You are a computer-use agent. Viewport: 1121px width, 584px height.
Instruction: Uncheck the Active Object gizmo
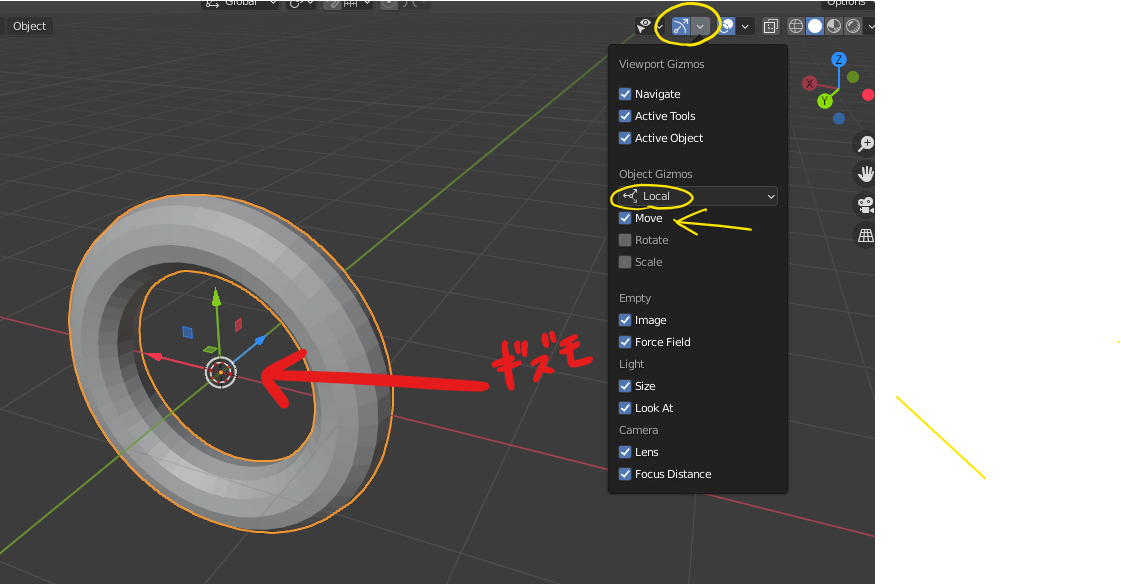pyautogui.click(x=625, y=138)
